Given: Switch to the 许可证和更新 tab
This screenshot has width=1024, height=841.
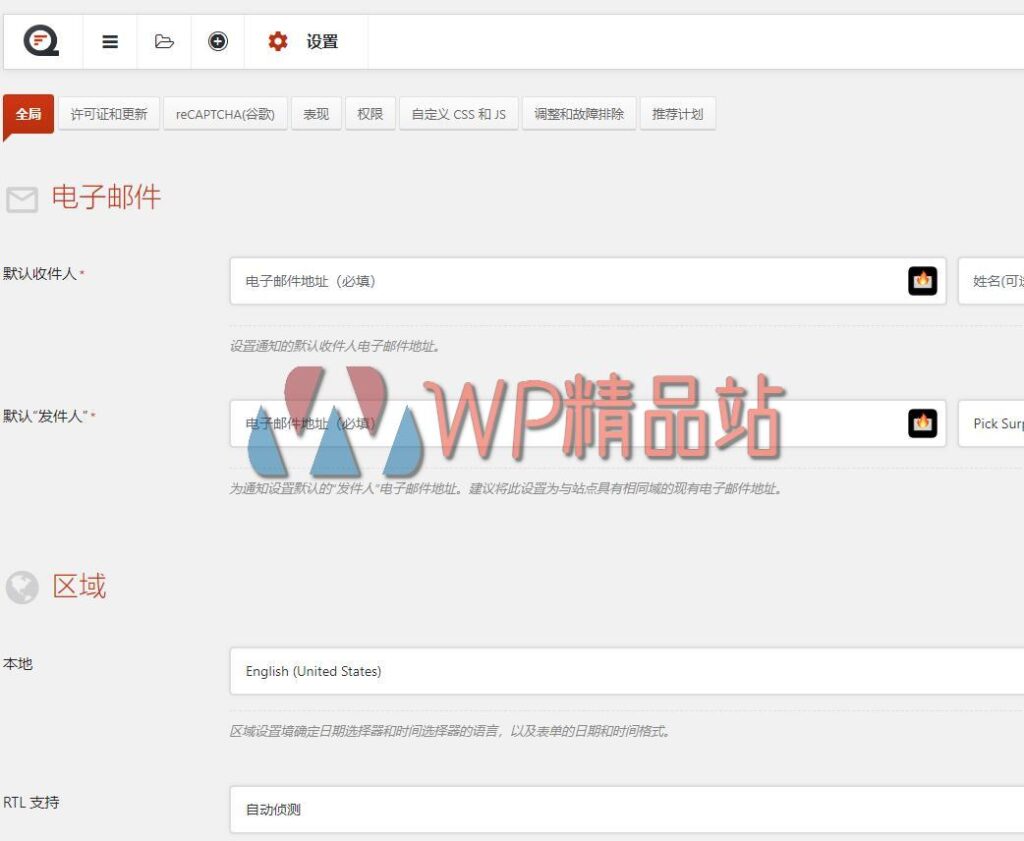Looking at the screenshot, I should (x=110, y=113).
